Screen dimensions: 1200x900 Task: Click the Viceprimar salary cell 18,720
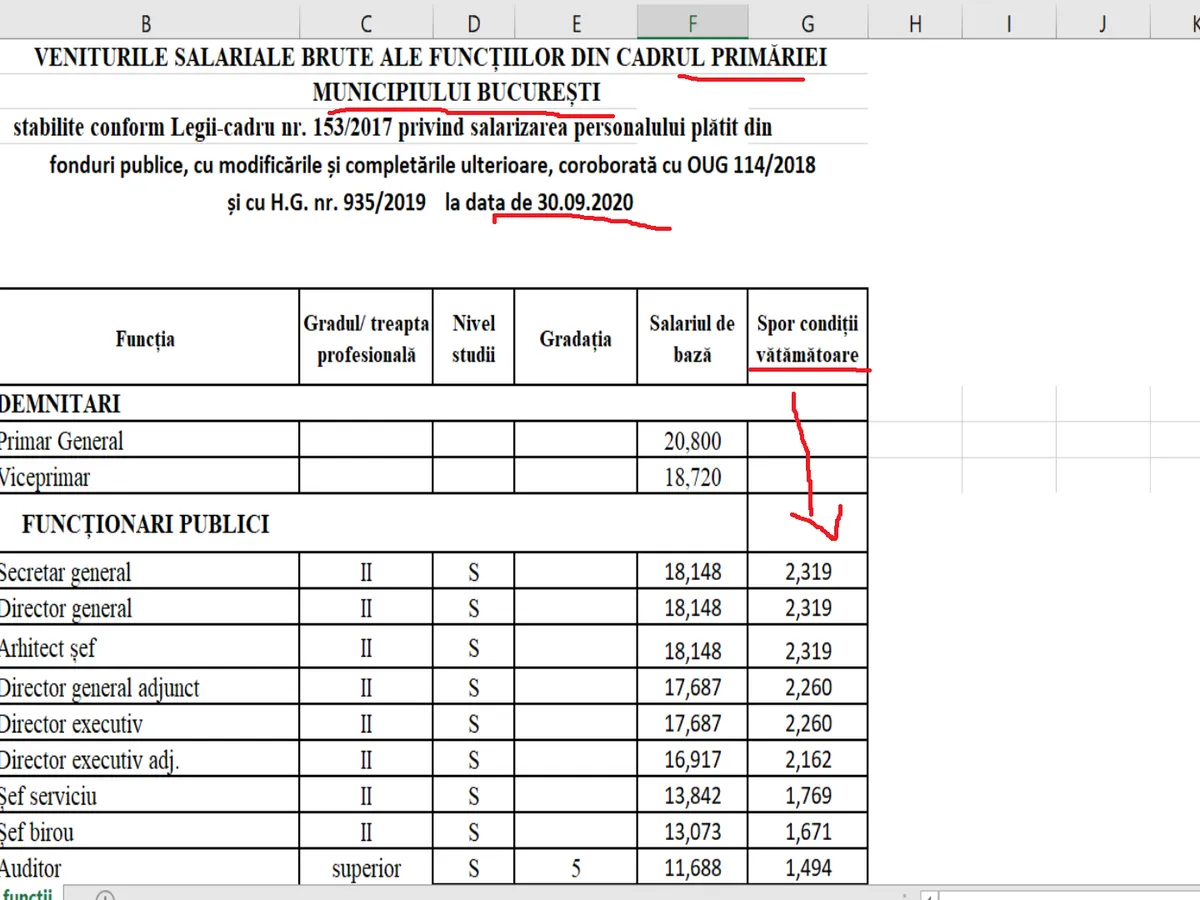pyautogui.click(x=692, y=477)
